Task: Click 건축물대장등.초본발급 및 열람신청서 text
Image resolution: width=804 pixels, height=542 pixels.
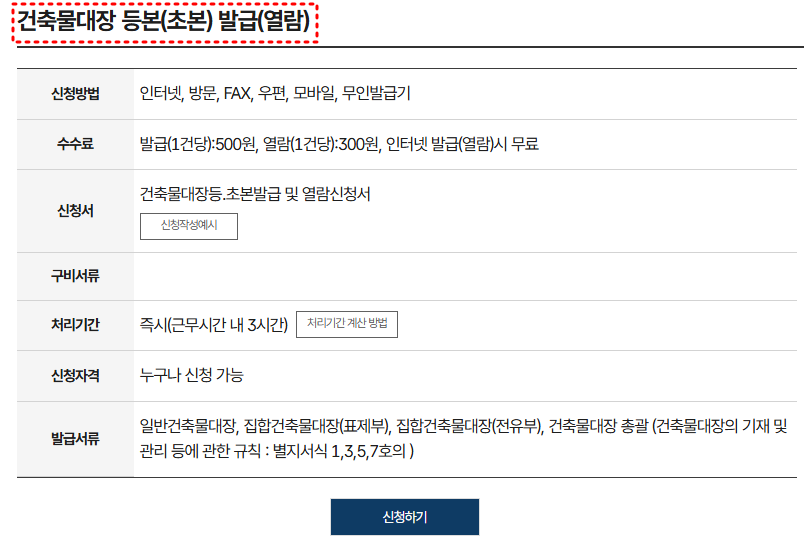Action: tap(255, 194)
